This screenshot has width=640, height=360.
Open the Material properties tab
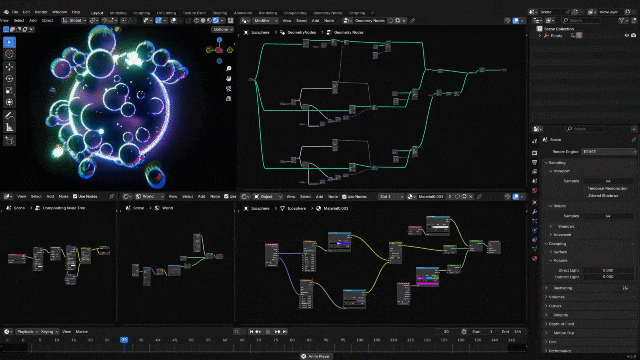(x=535, y=258)
